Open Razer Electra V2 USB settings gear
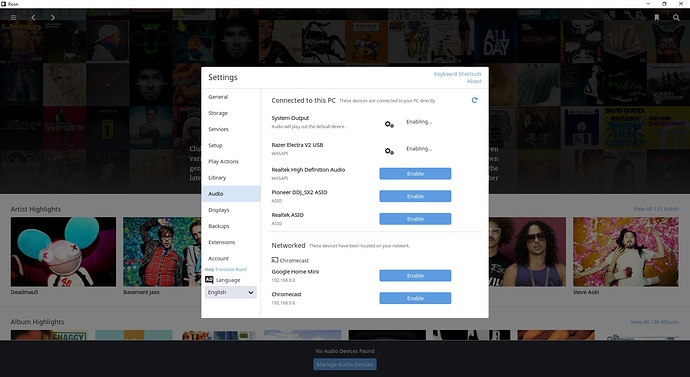This screenshot has height=377, width=690. 389,151
